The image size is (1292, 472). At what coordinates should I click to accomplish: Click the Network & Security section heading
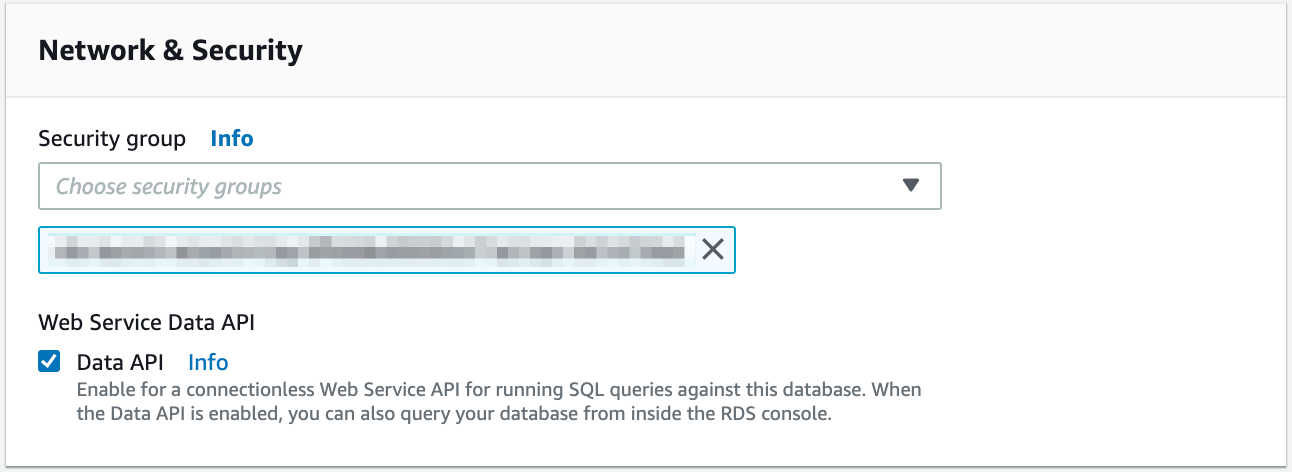click(x=170, y=50)
